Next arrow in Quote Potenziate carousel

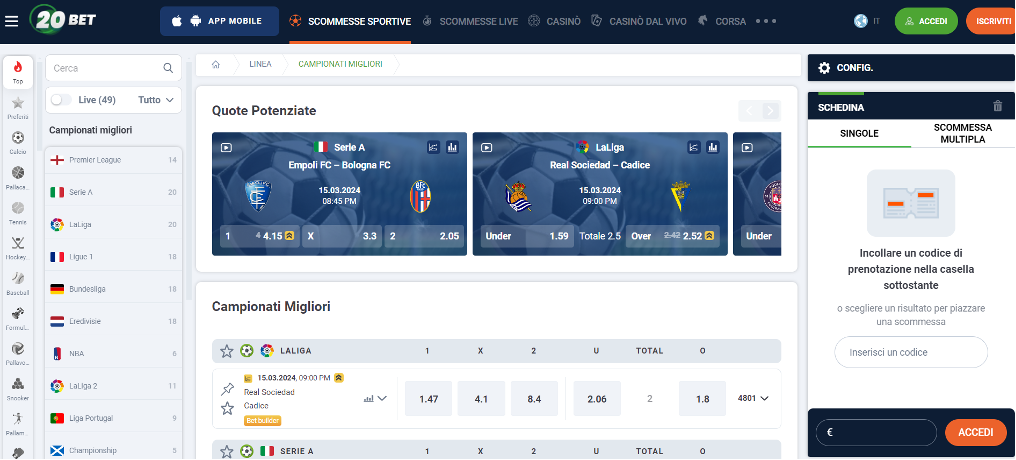(770, 111)
